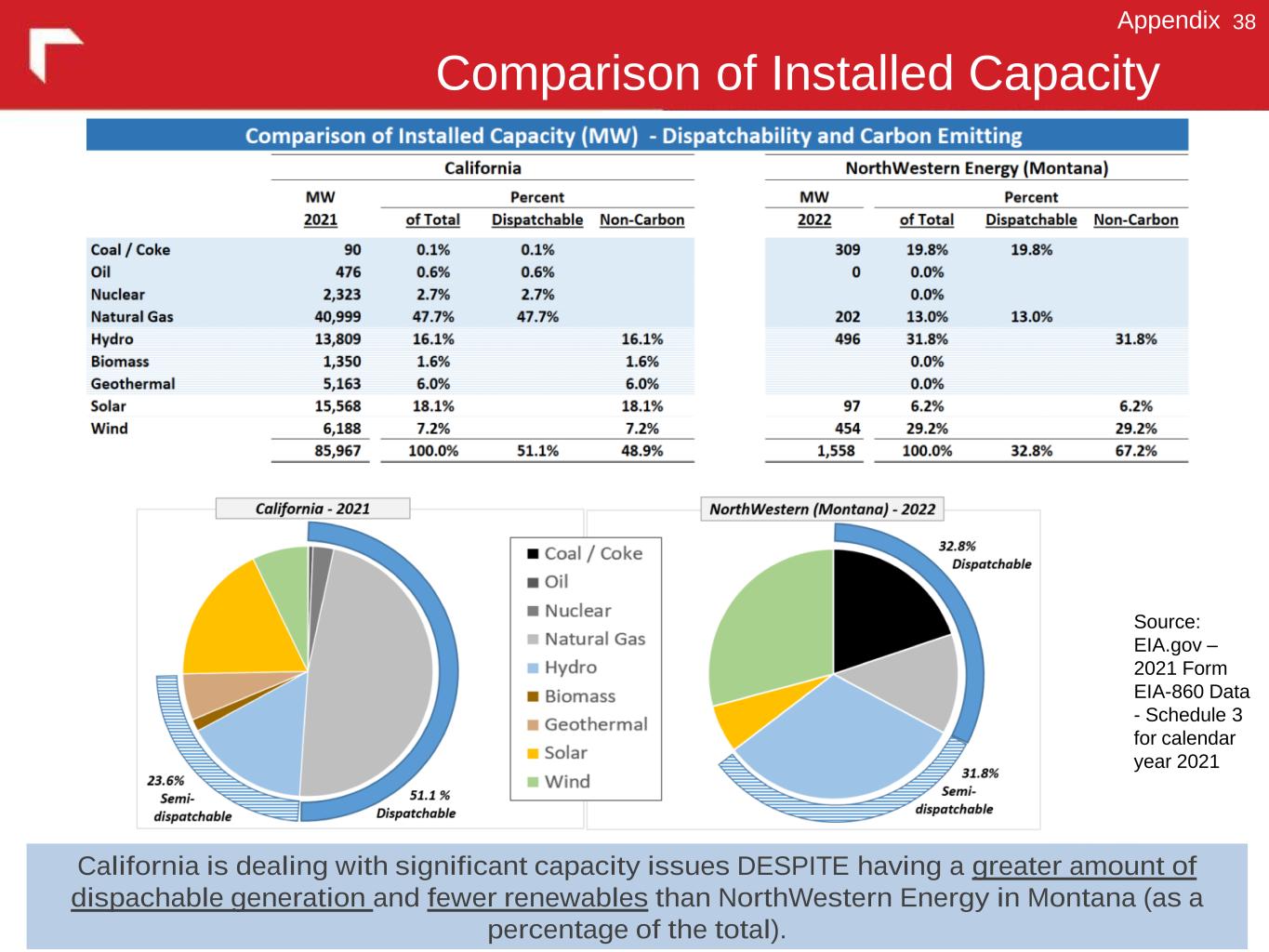
Task: Click the black Coal / Coke legend square
Action: [533, 554]
